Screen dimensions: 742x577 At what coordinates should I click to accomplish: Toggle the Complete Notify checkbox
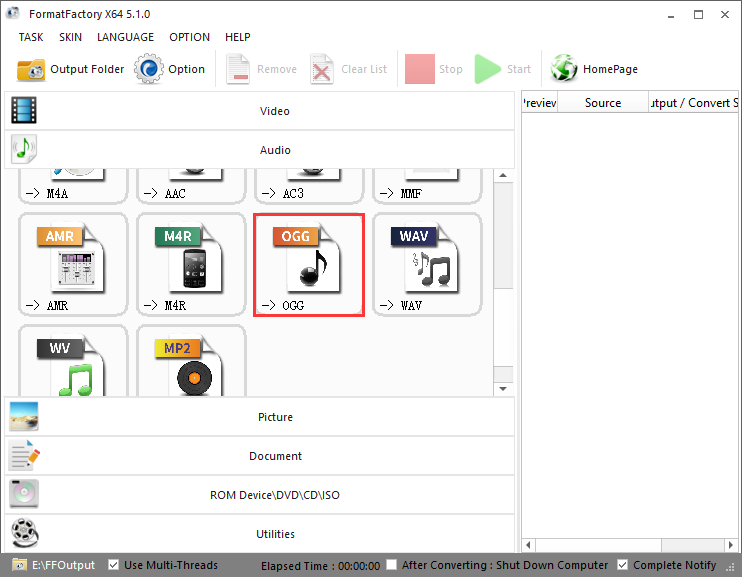[623, 565]
